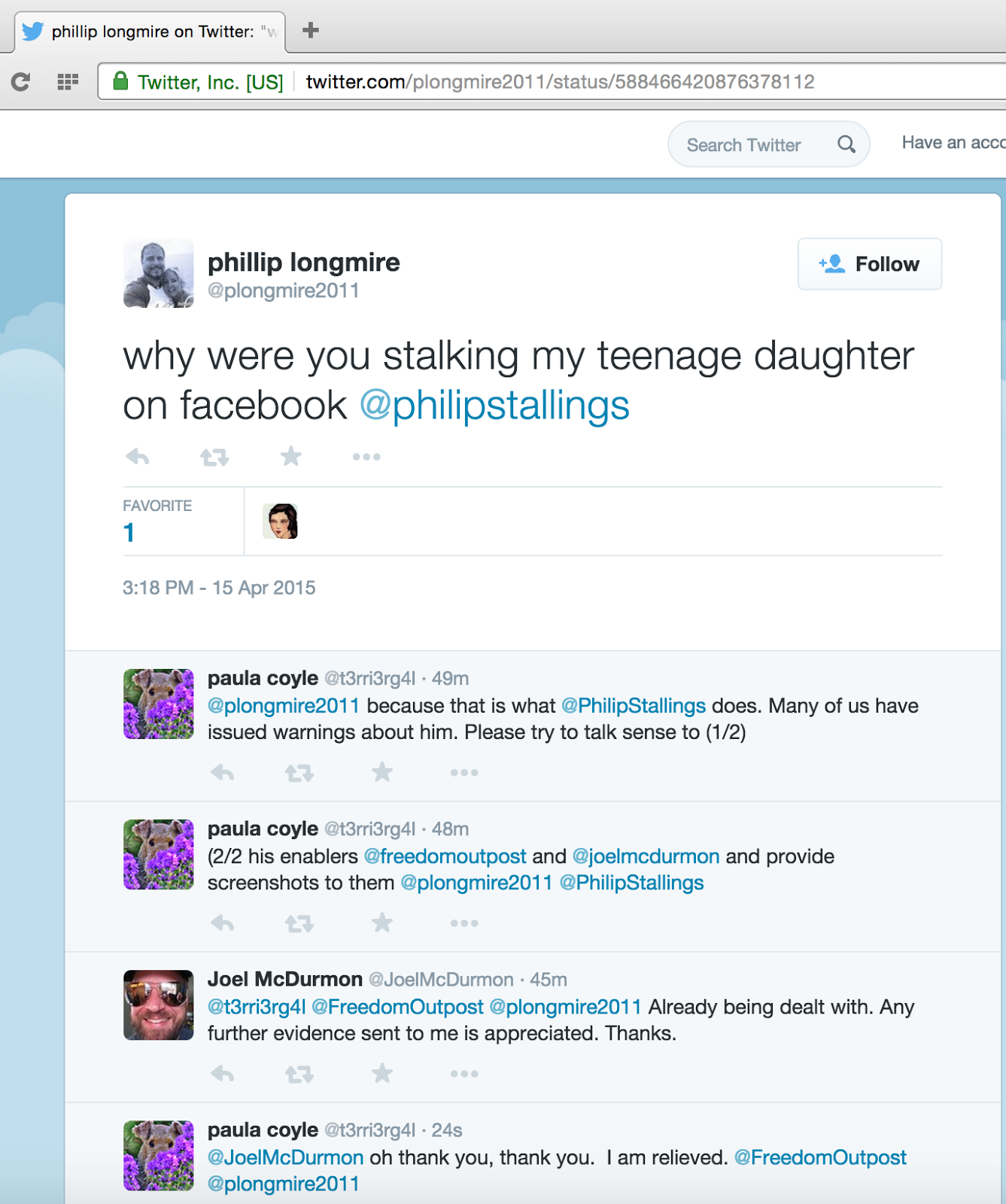Open the browser apps grid icon

[68, 81]
